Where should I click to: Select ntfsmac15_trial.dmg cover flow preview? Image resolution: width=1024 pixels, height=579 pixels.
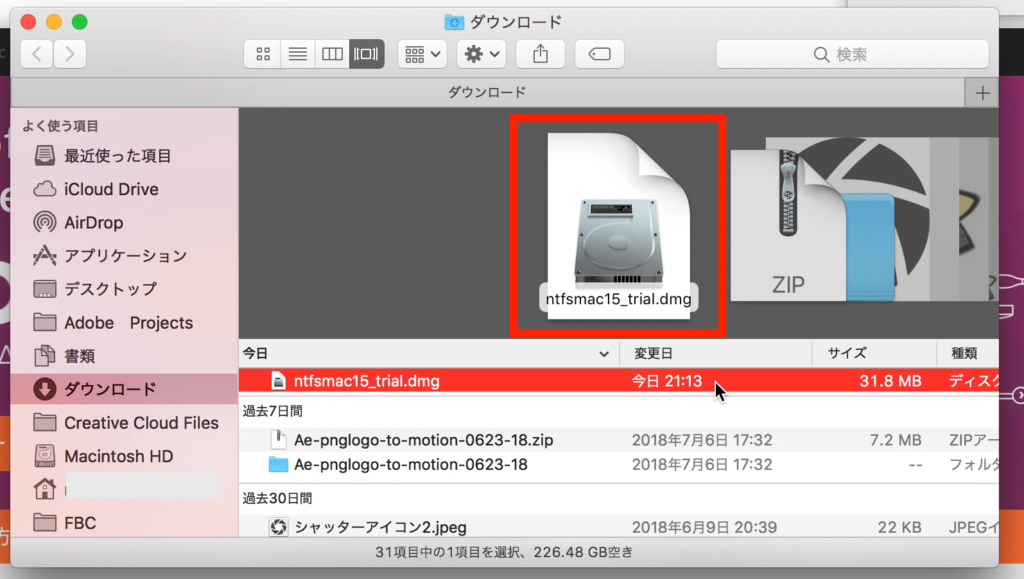pyautogui.click(x=618, y=225)
